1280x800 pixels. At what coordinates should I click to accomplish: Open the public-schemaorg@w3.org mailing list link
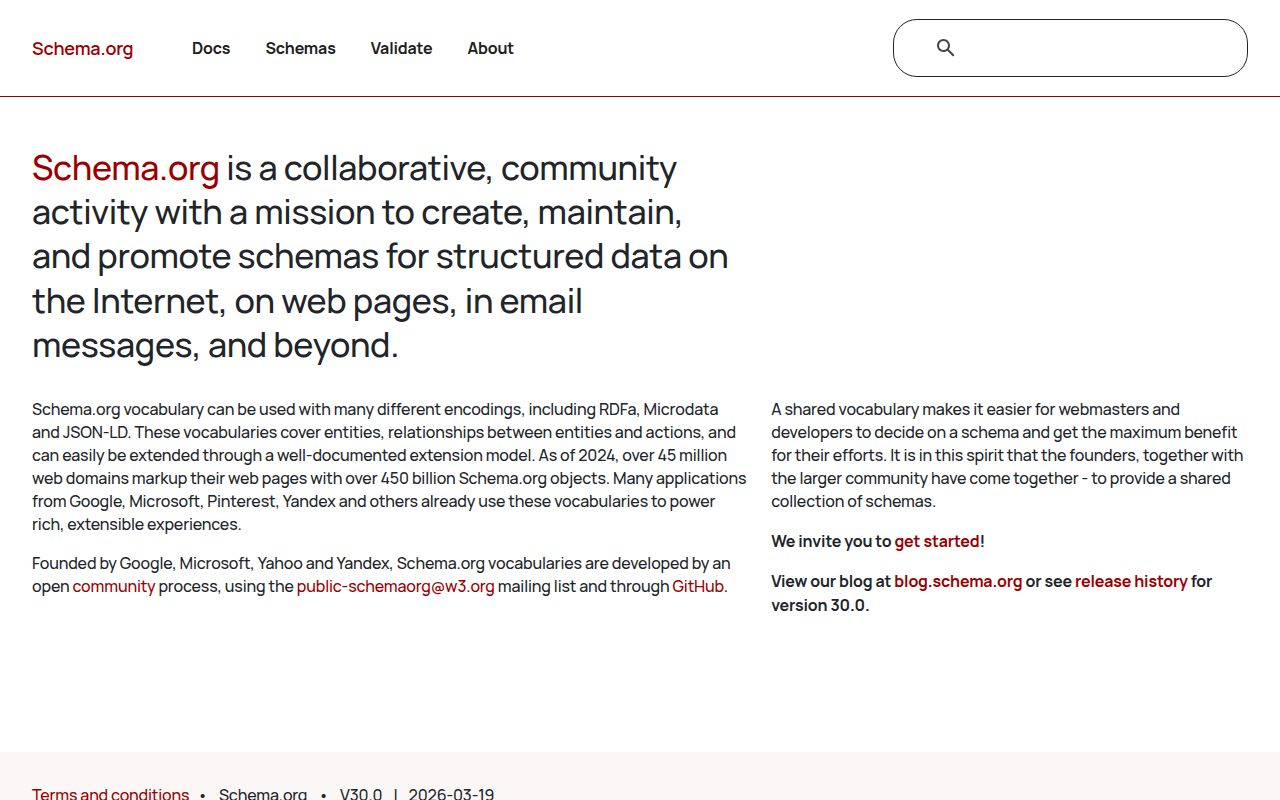pos(395,586)
